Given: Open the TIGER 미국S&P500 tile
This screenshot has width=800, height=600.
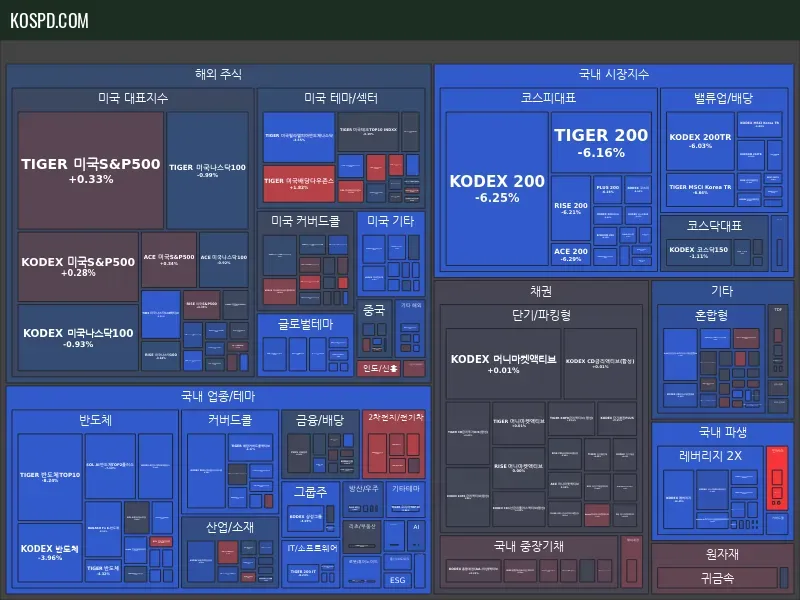Looking at the screenshot, I should coord(91,170).
